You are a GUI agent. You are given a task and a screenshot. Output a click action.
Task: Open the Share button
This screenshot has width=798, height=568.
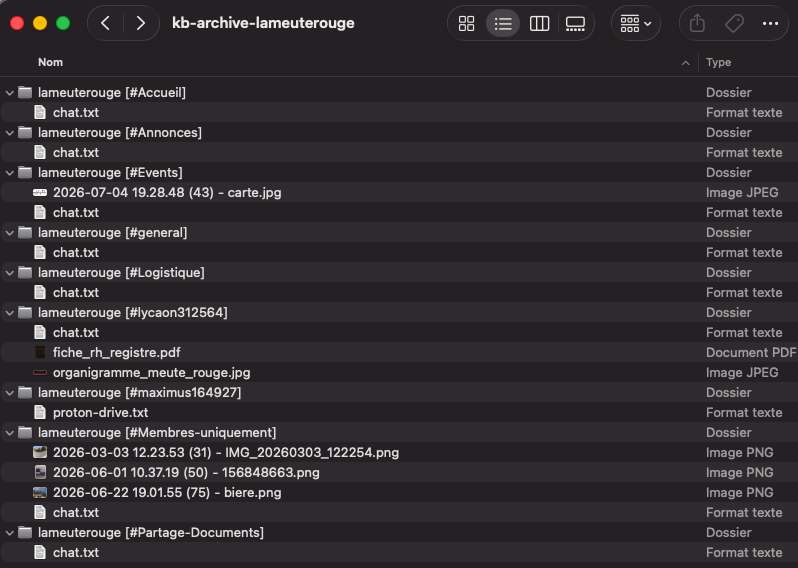coord(697,23)
